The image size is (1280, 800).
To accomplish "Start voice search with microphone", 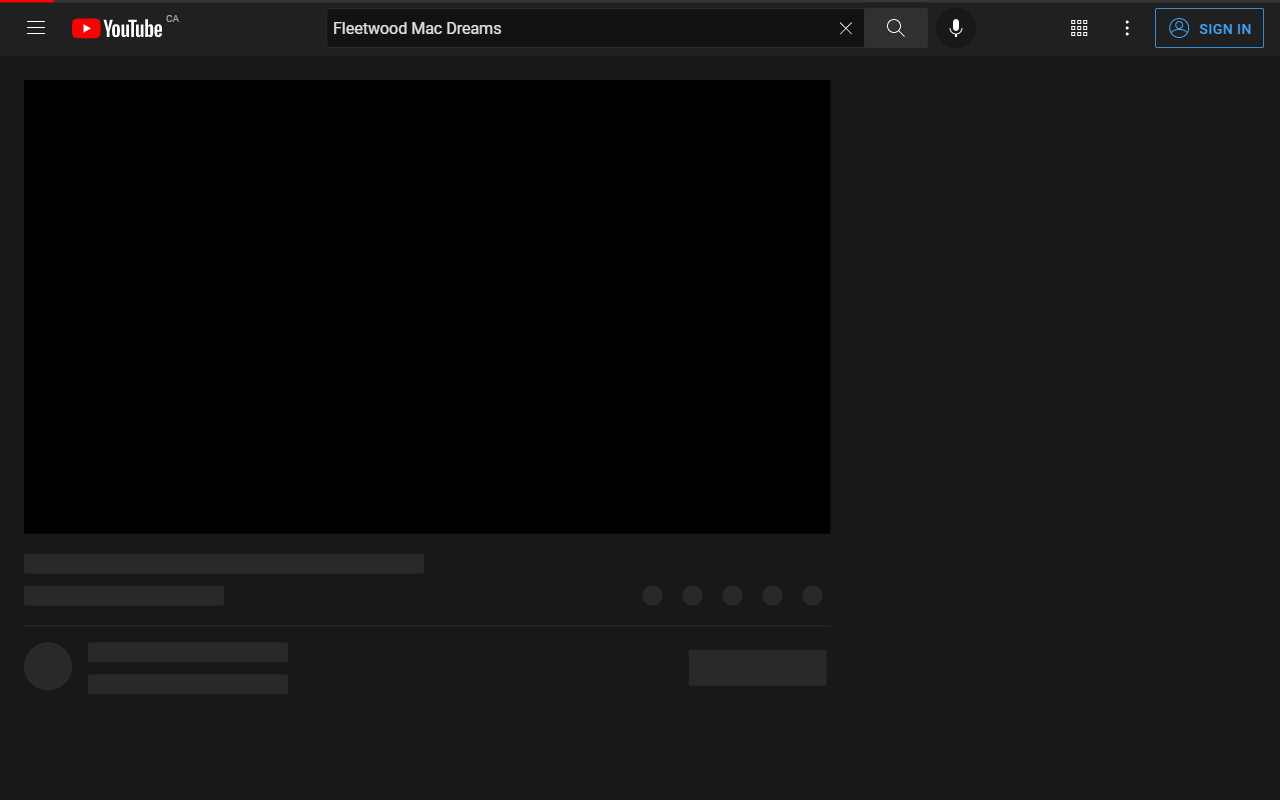I will point(956,28).
